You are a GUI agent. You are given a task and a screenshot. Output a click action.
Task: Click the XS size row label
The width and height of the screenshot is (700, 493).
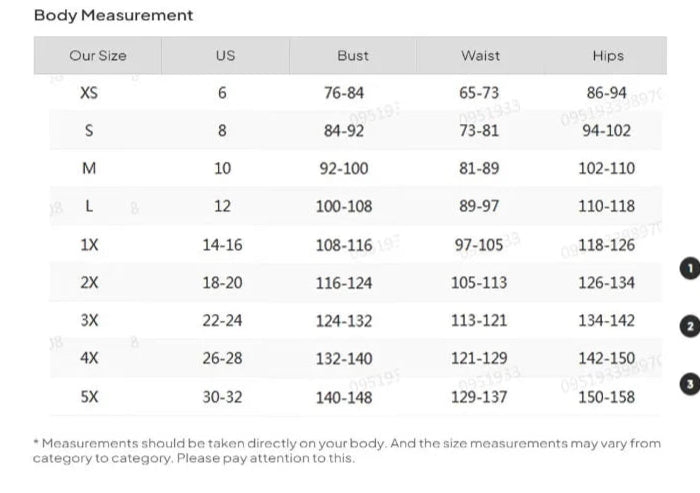pos(89,93)
